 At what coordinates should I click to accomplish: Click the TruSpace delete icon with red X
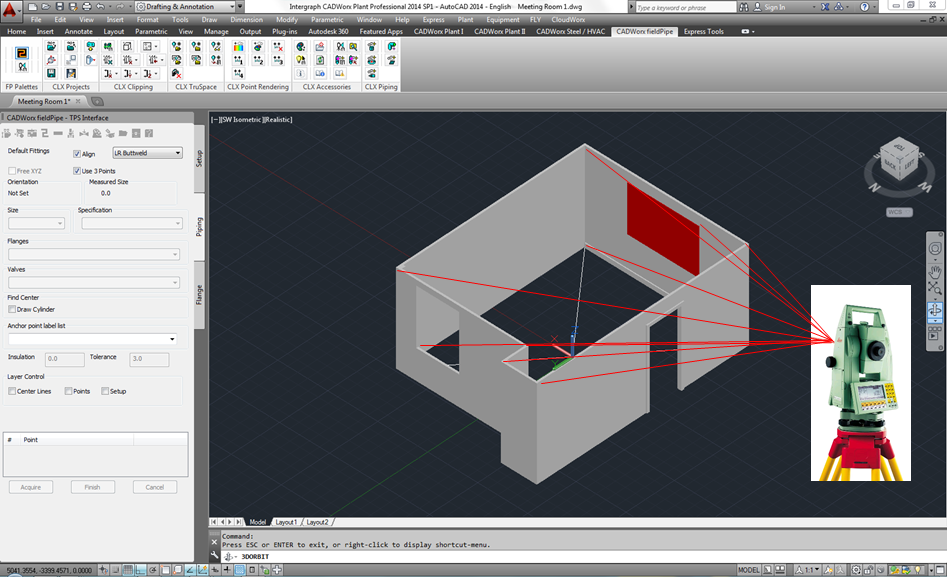[x=176, y=73]
